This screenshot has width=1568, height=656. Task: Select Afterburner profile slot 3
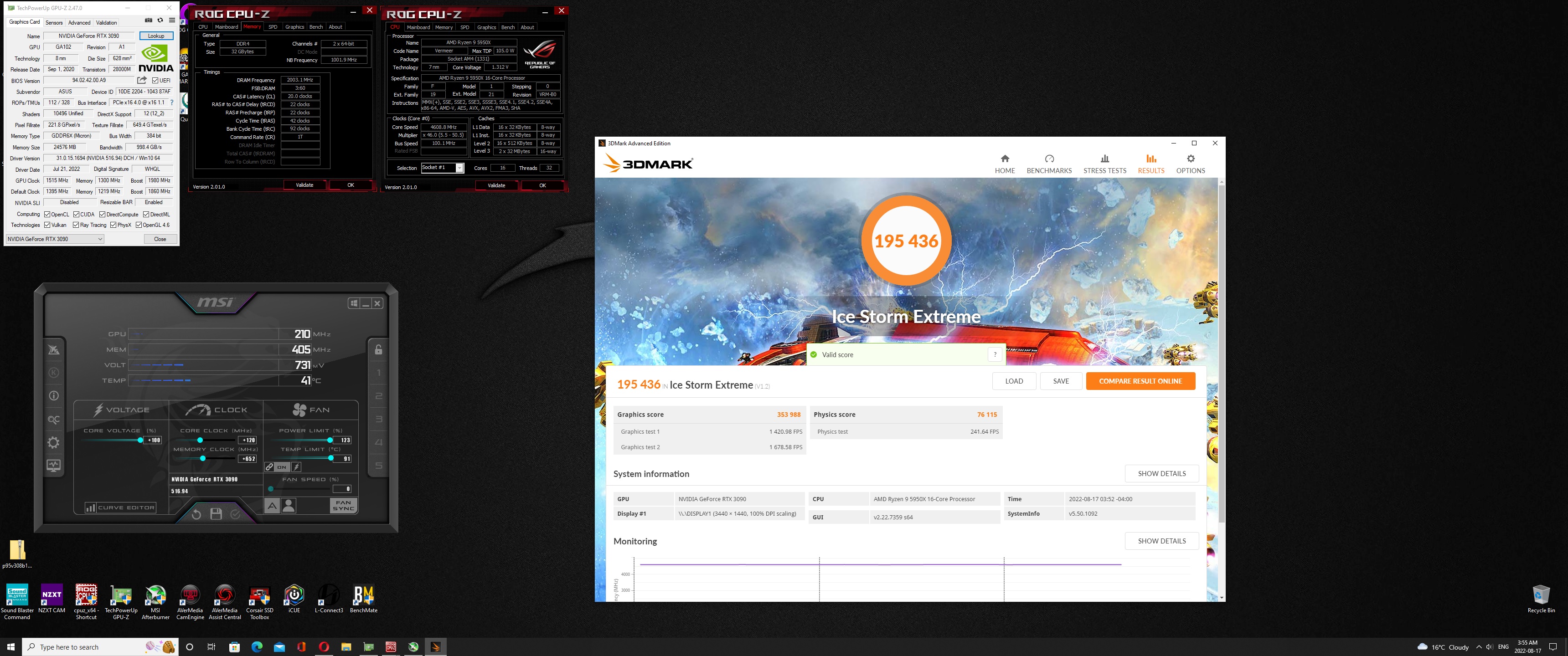(x=379, y=419)
